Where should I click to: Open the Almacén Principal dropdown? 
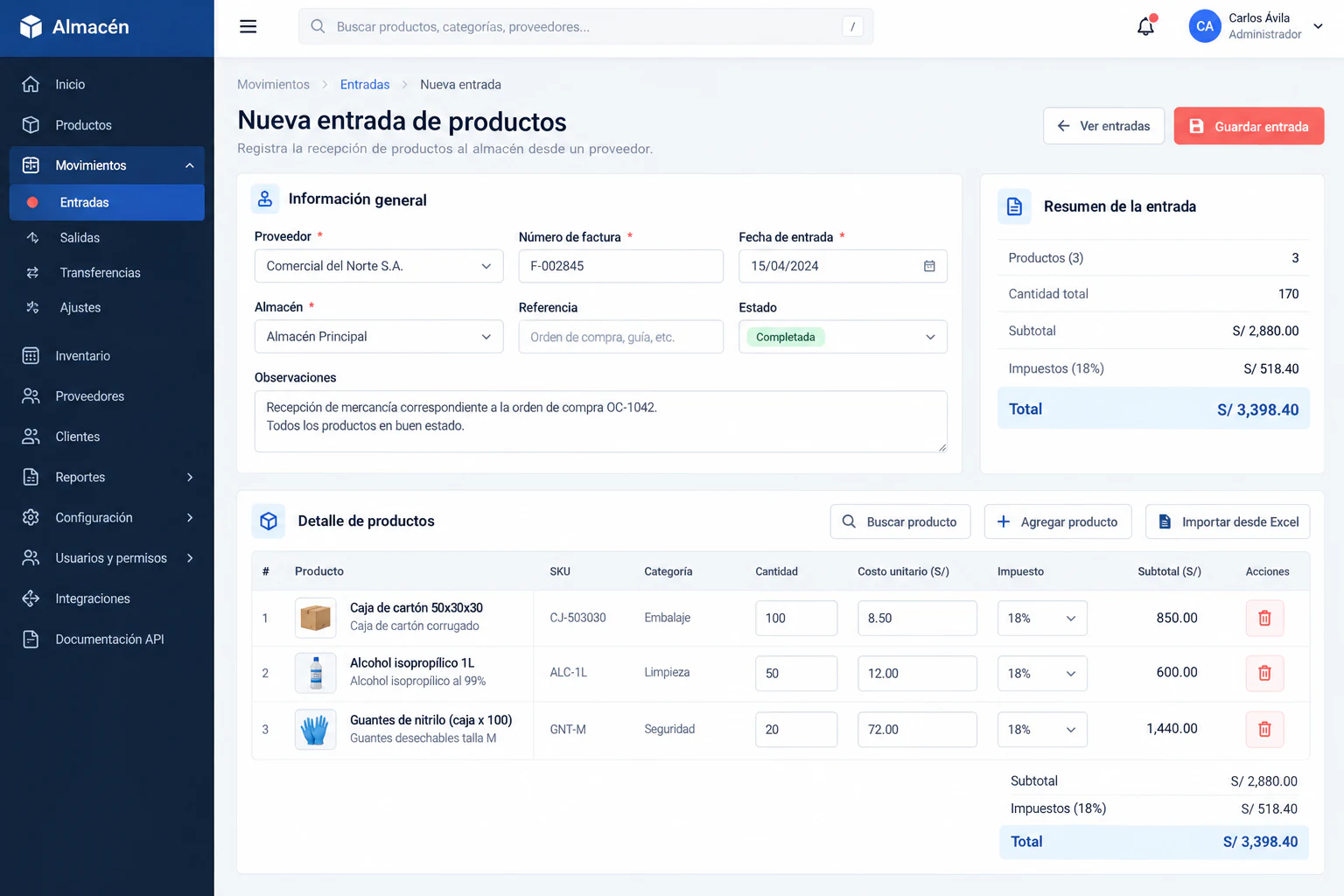point(379,337)
